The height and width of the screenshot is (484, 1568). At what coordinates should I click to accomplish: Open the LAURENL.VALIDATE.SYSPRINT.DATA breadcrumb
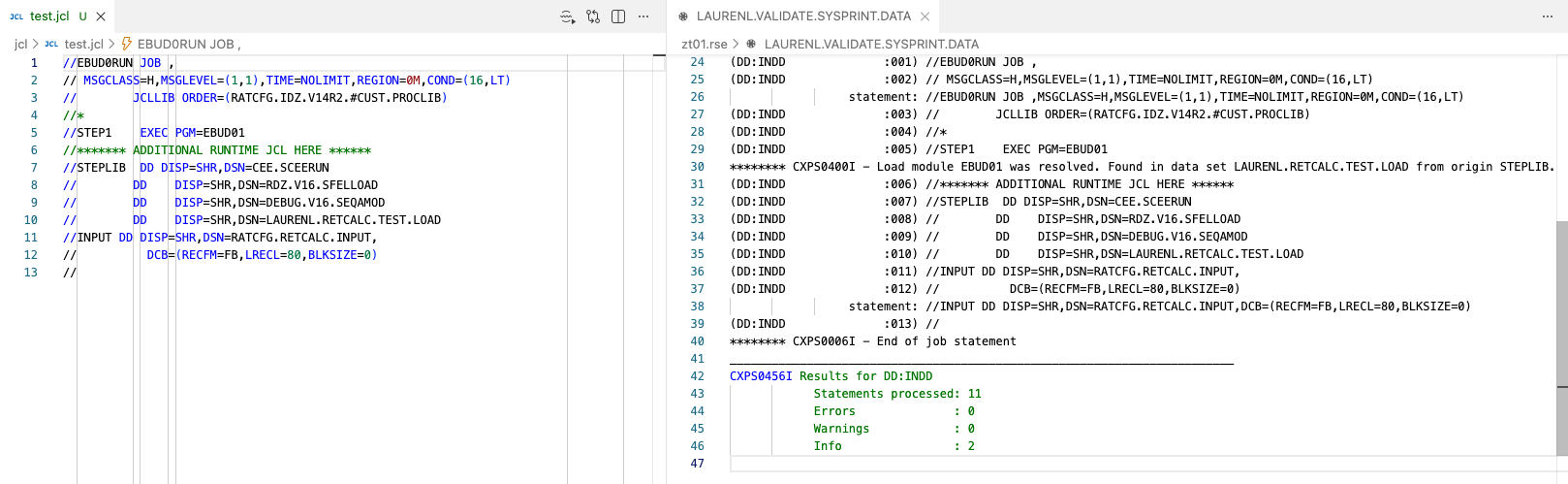click(x=871, y=44)
